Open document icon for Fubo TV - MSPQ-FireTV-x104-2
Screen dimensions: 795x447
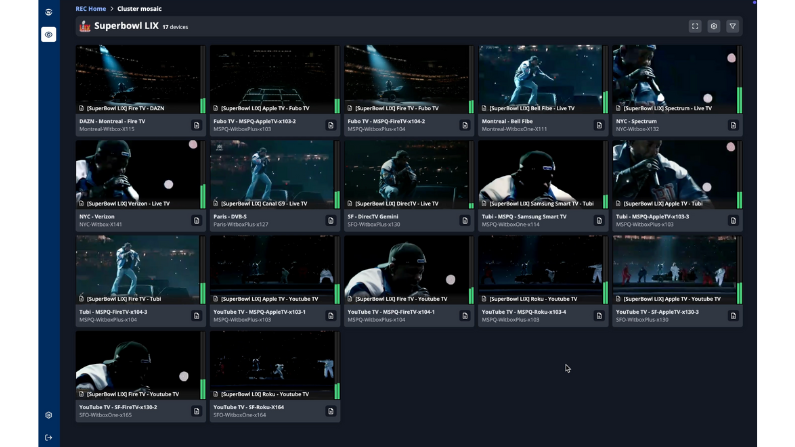tap(465, 125)
